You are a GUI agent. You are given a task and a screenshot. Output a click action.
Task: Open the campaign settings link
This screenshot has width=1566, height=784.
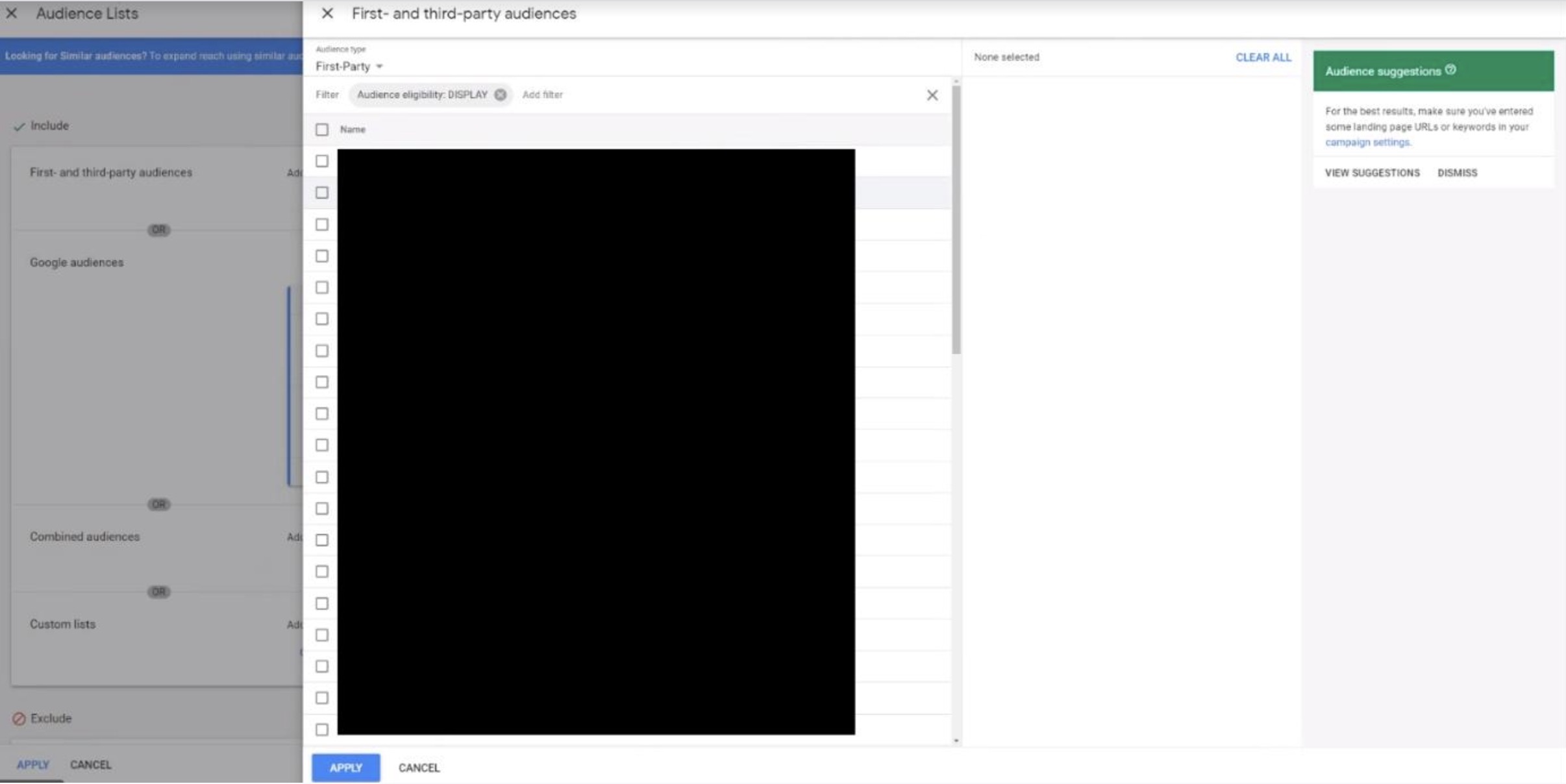1366,141
